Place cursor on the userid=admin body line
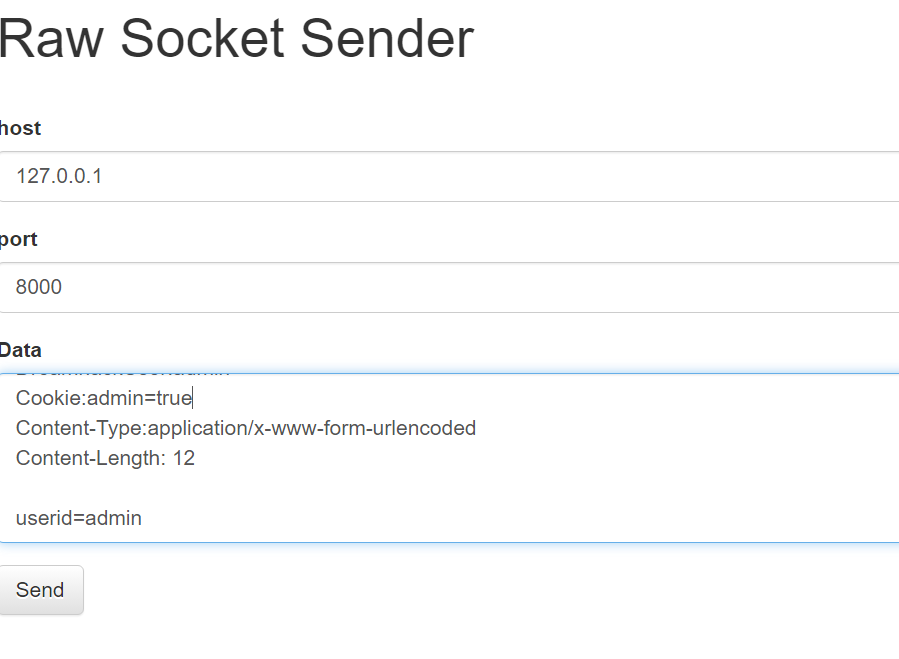The image size is (899, 659). pyautogui.click(x=79, y=518)
